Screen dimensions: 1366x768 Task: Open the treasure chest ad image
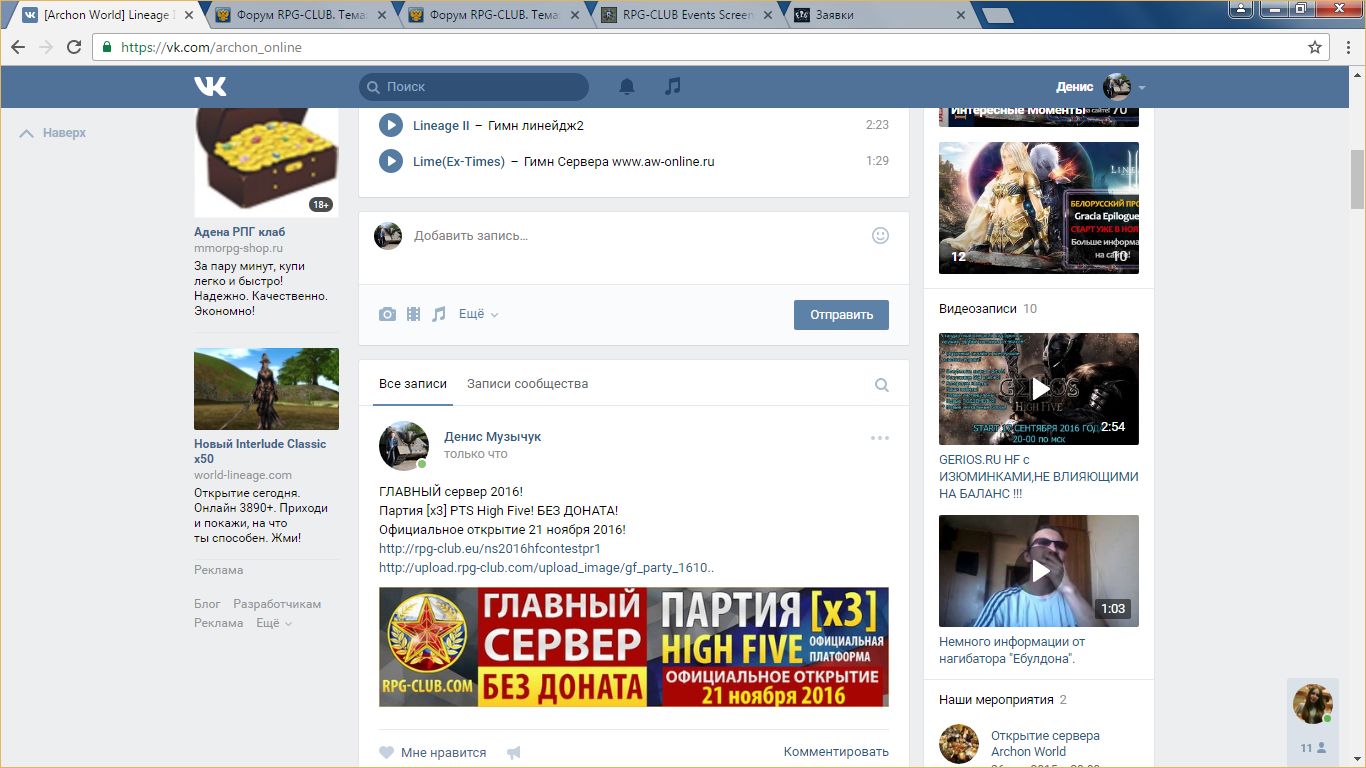[266, 163]
